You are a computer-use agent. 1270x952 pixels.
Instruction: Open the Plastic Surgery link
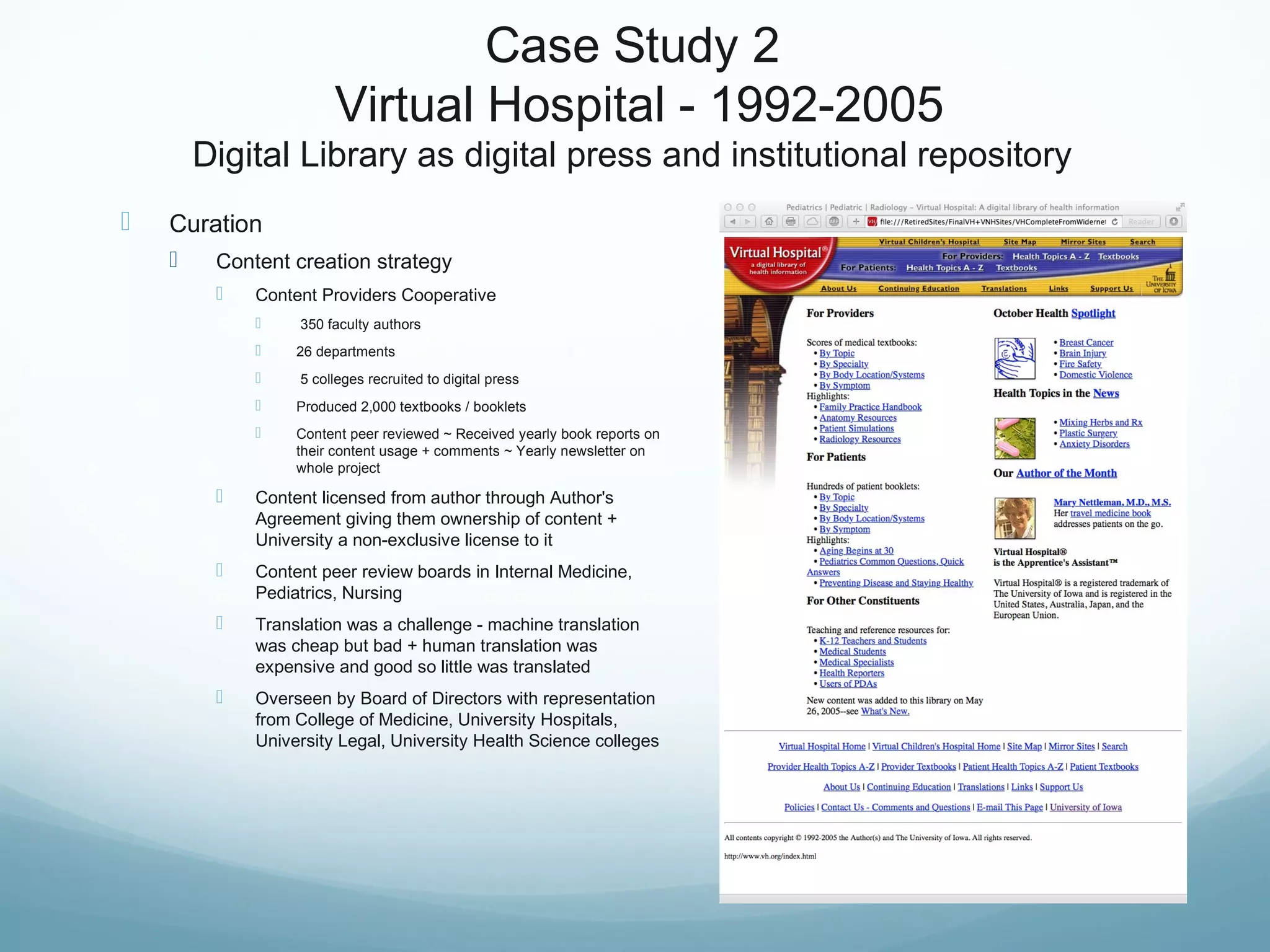click(x=1088, y=433)
